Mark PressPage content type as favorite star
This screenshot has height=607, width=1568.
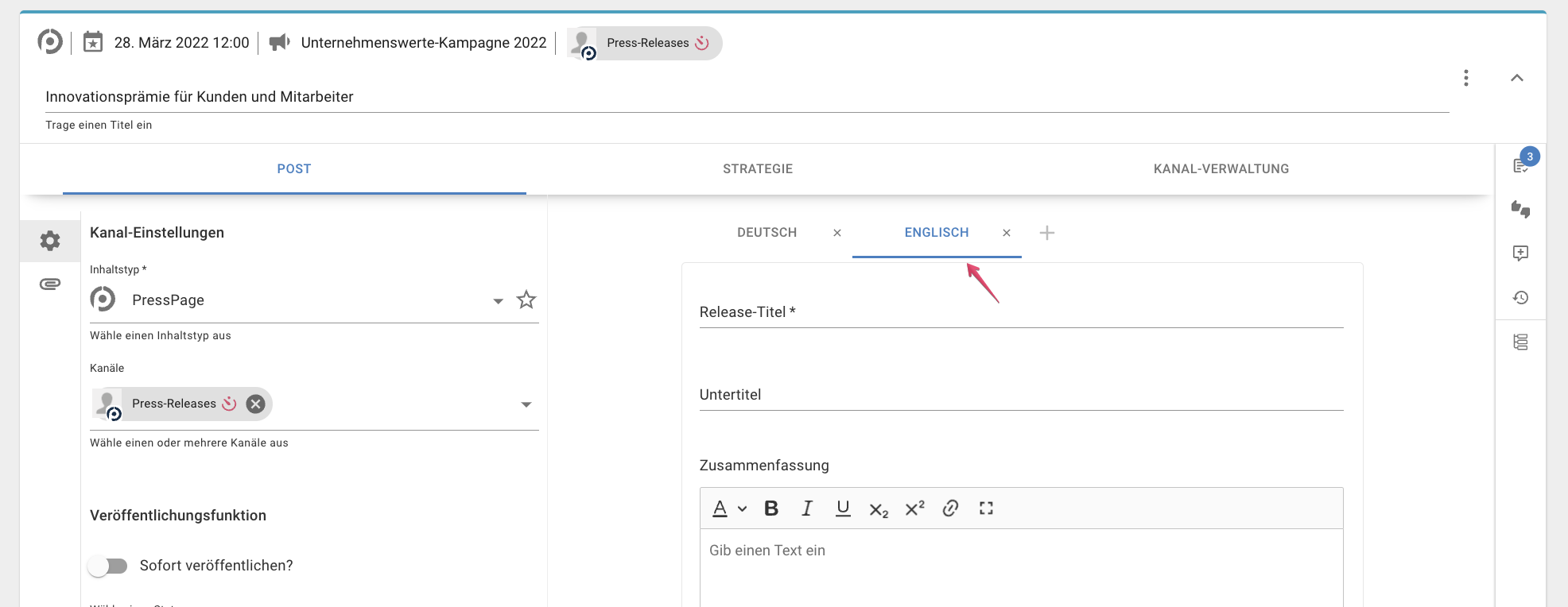(x=526, y=300)
